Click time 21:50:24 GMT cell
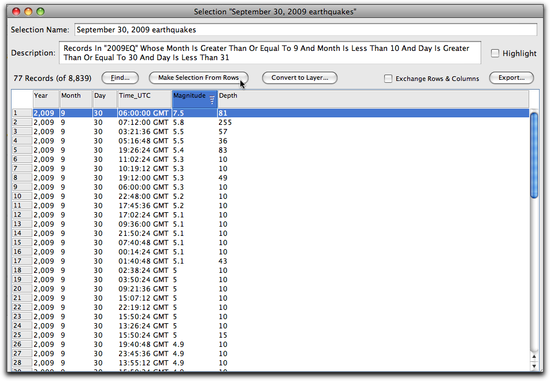The width and height of the screenshot is (550, 381). point(144,233)
